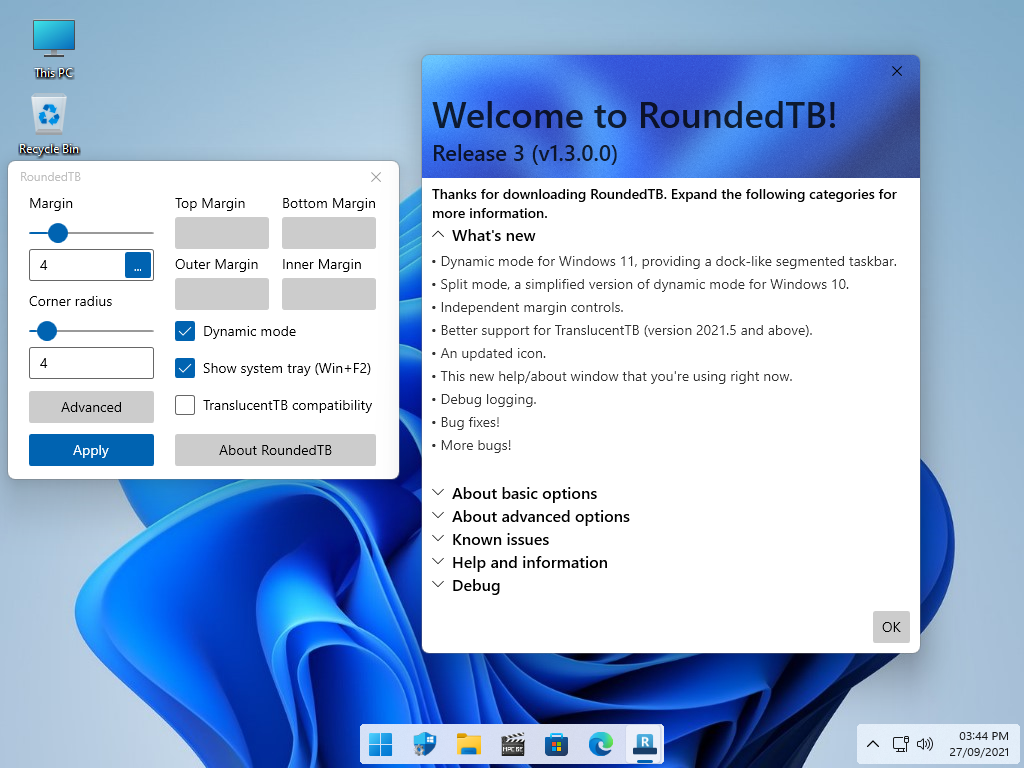
Task: Close the Welcome to RoundedTB window
Action: (897, 71)
